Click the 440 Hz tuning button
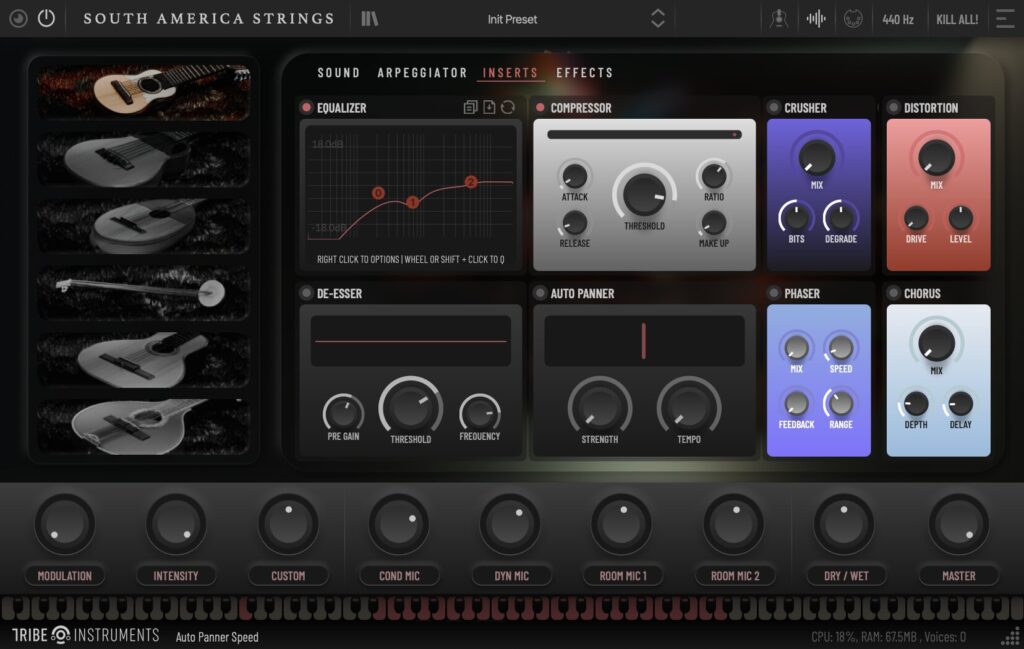The image size is (1024, 649). [898, 20]
